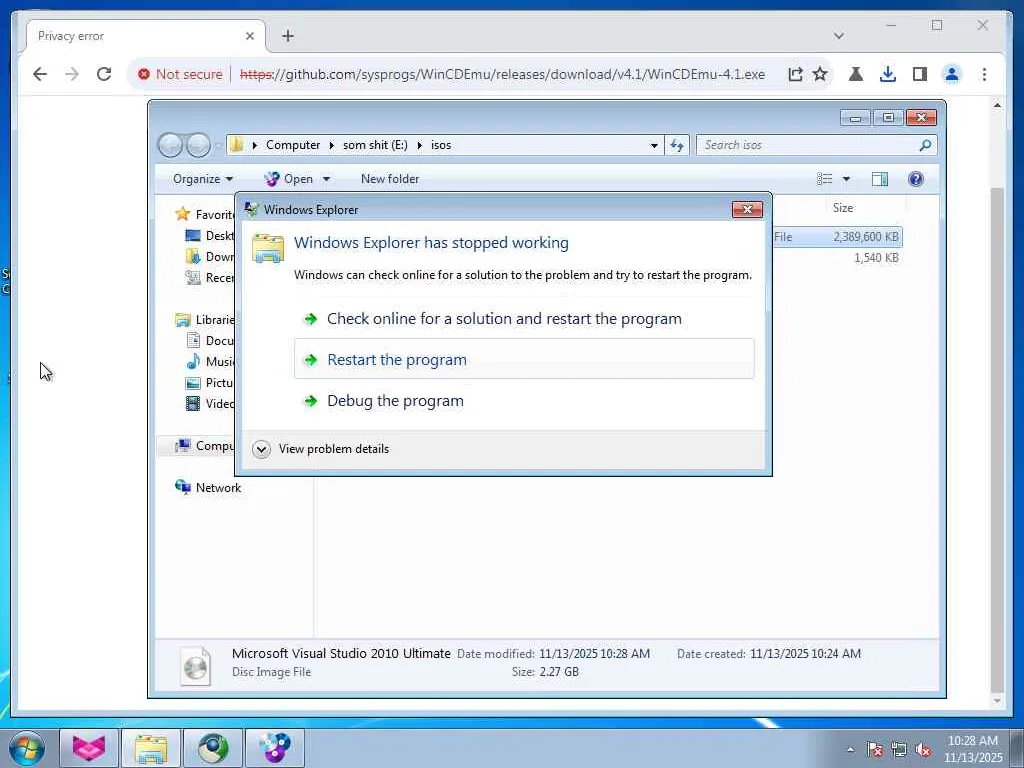The height and width of the screenshot is (768, 1024).
Task: Click the Not secure warning badge
Action: [180, 74]
